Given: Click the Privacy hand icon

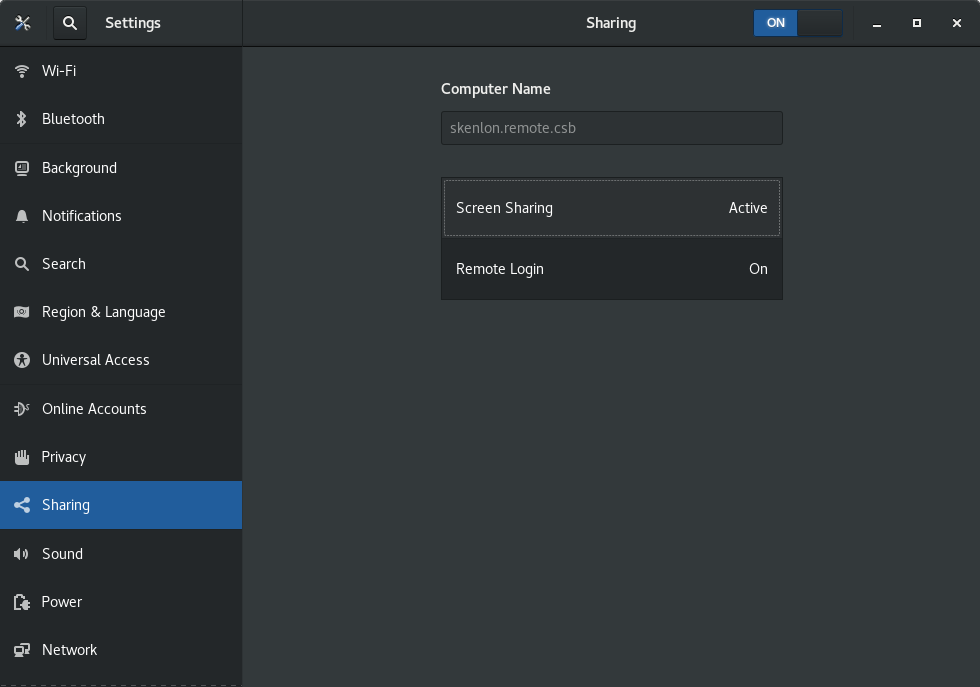Looking at the screenshot, I should click(x=21, y=457).
